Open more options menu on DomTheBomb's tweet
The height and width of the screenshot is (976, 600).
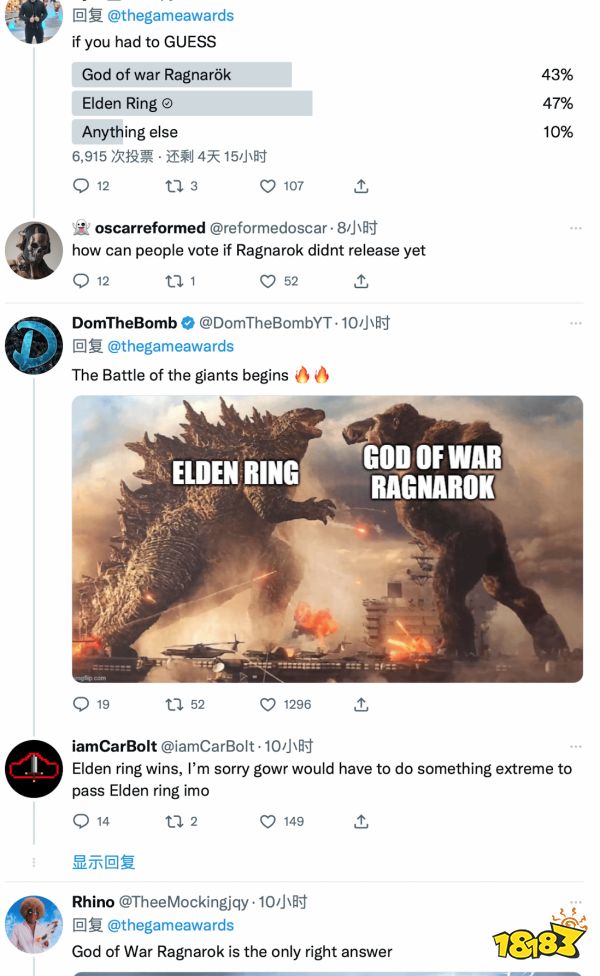click(575, 324)
